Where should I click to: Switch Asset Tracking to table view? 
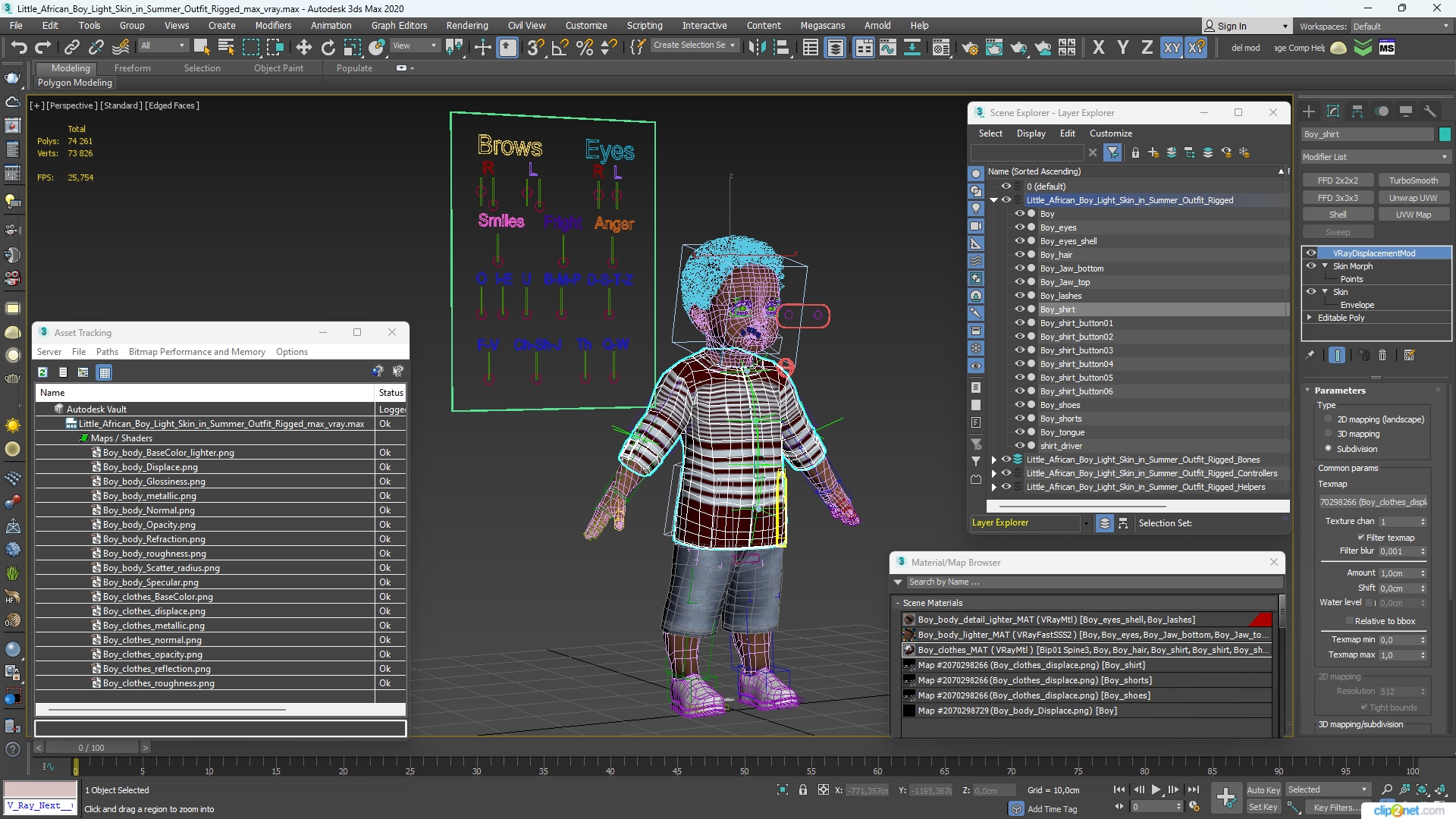click(x=105, y=372)
